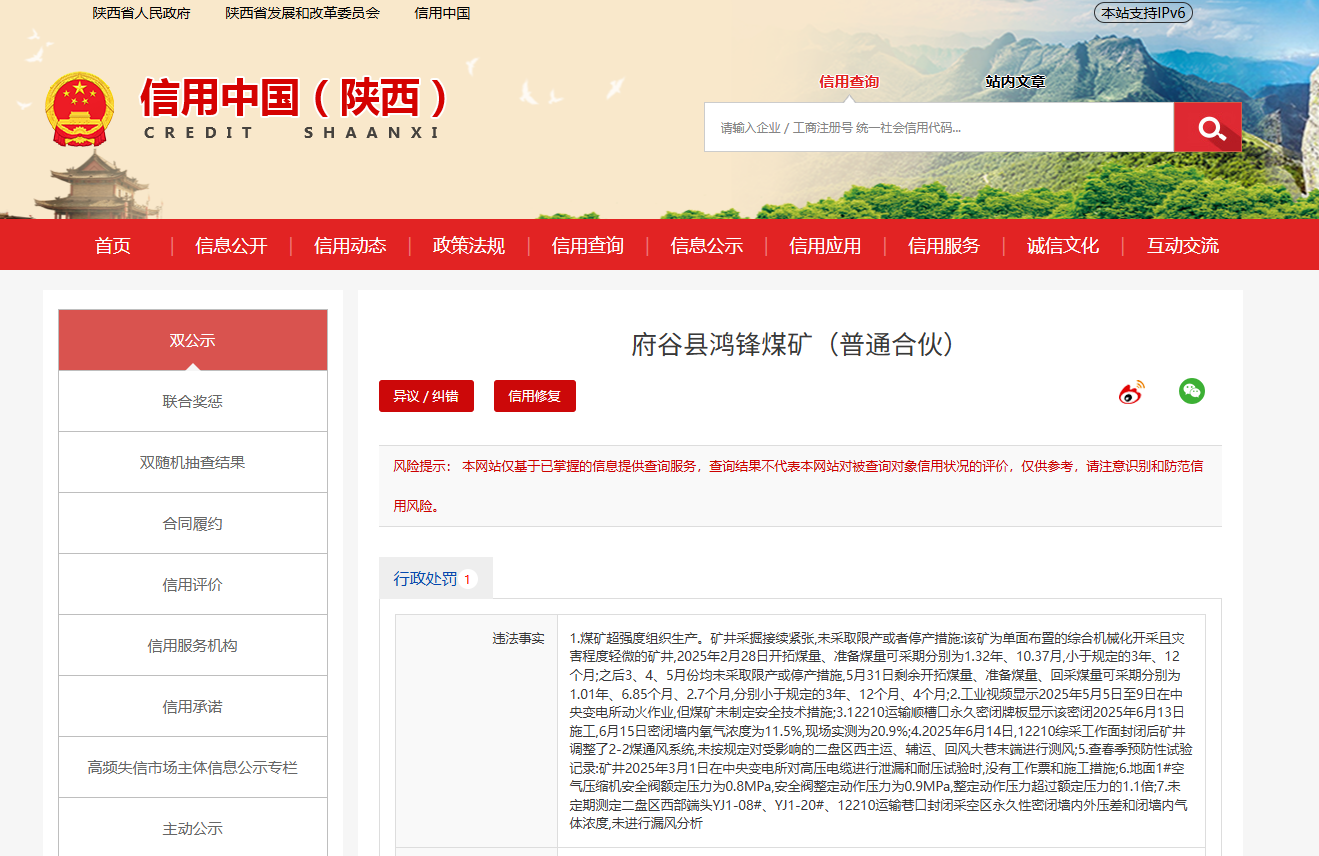Viewport: 1319px width, 856px height.
Task: Select 合同履约 in the sidebar
Action: (193, 523)
